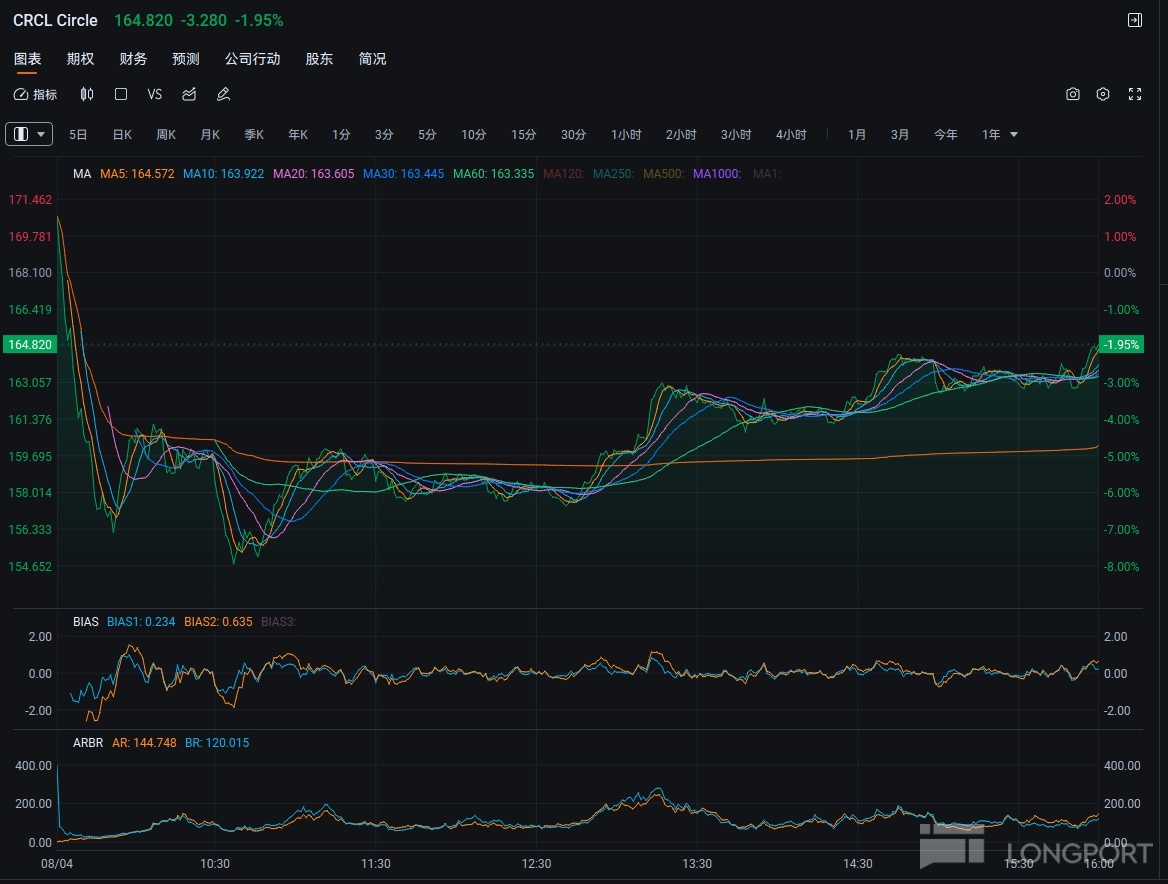Open chart settings hexagon gear icon
The image size is (1168, 884).
click(1103, 94)
